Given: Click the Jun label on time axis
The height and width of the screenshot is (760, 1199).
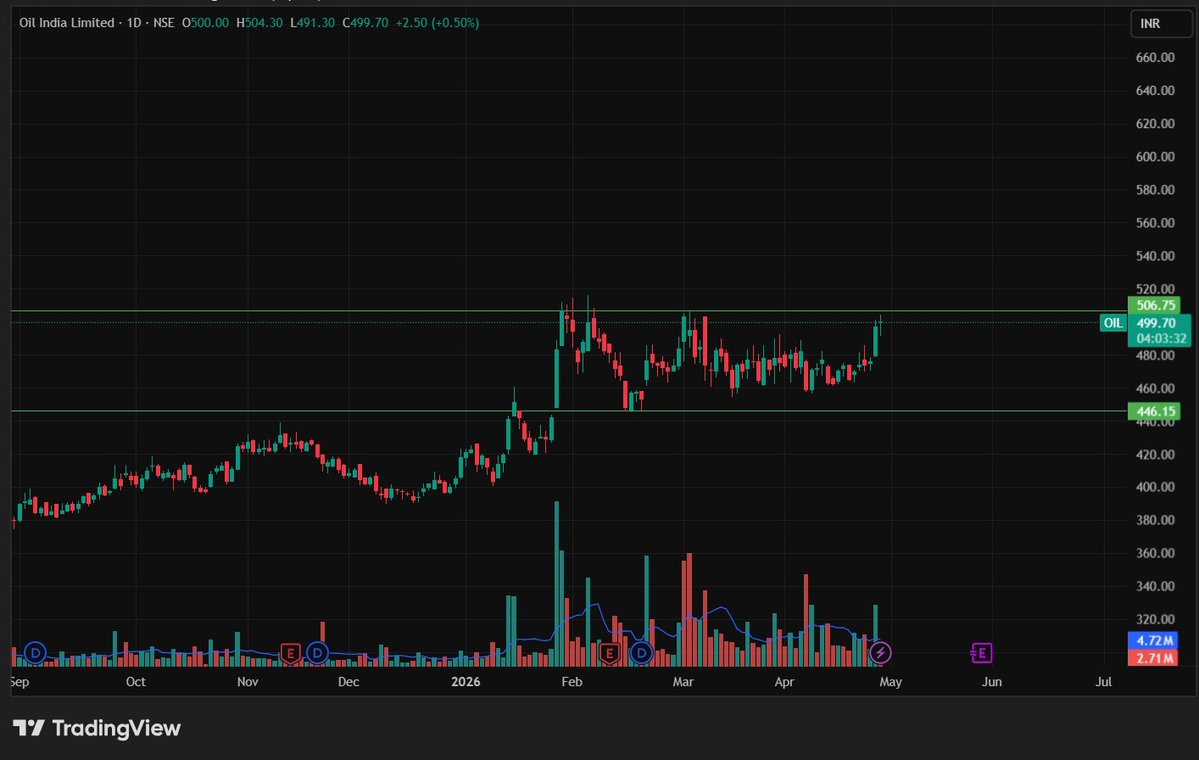Looking at the screenshot, I should [x=992, y=681].
